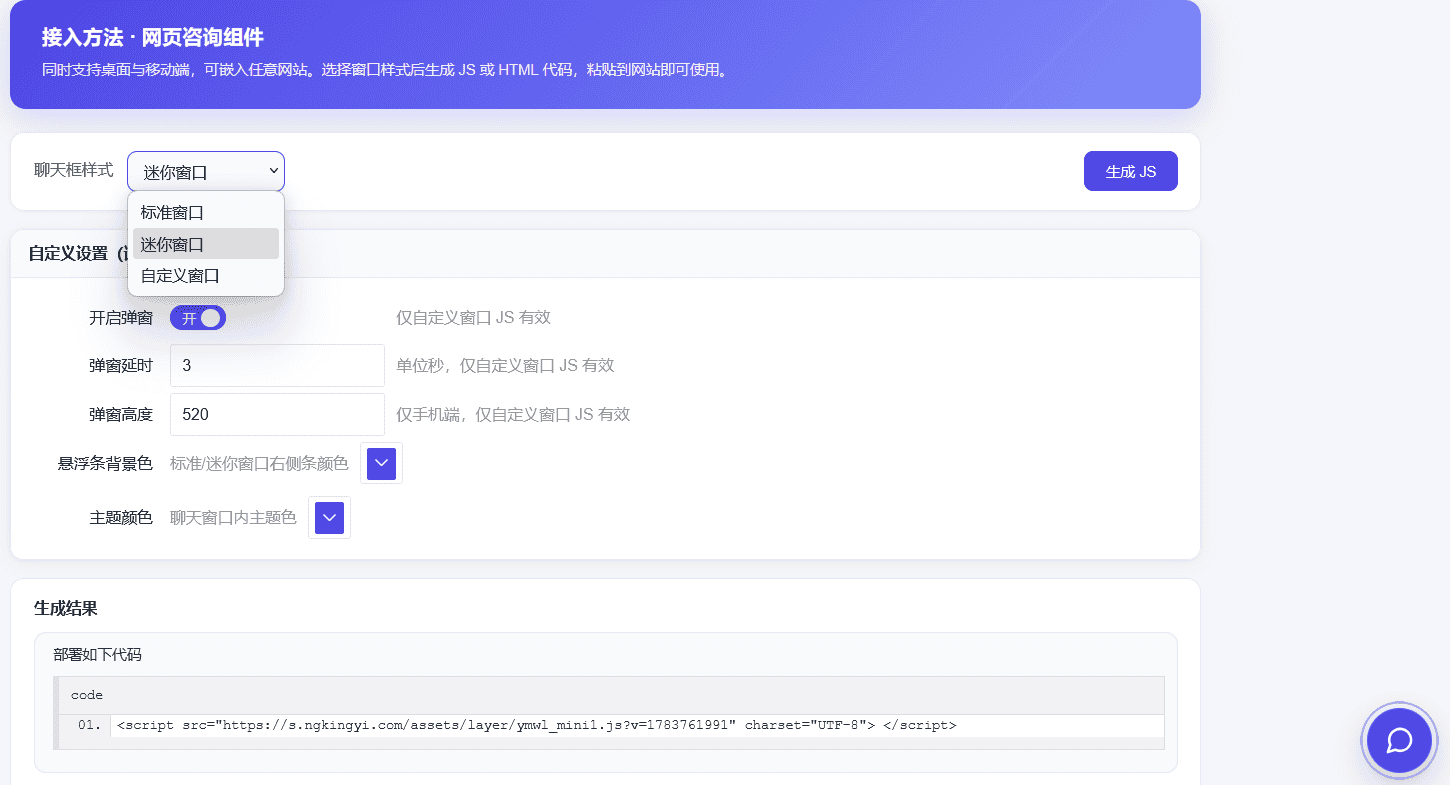Select 标准窗口 from the dropdown list
The height and width of the screenshot is (785, 1450).
coord(206,213)
